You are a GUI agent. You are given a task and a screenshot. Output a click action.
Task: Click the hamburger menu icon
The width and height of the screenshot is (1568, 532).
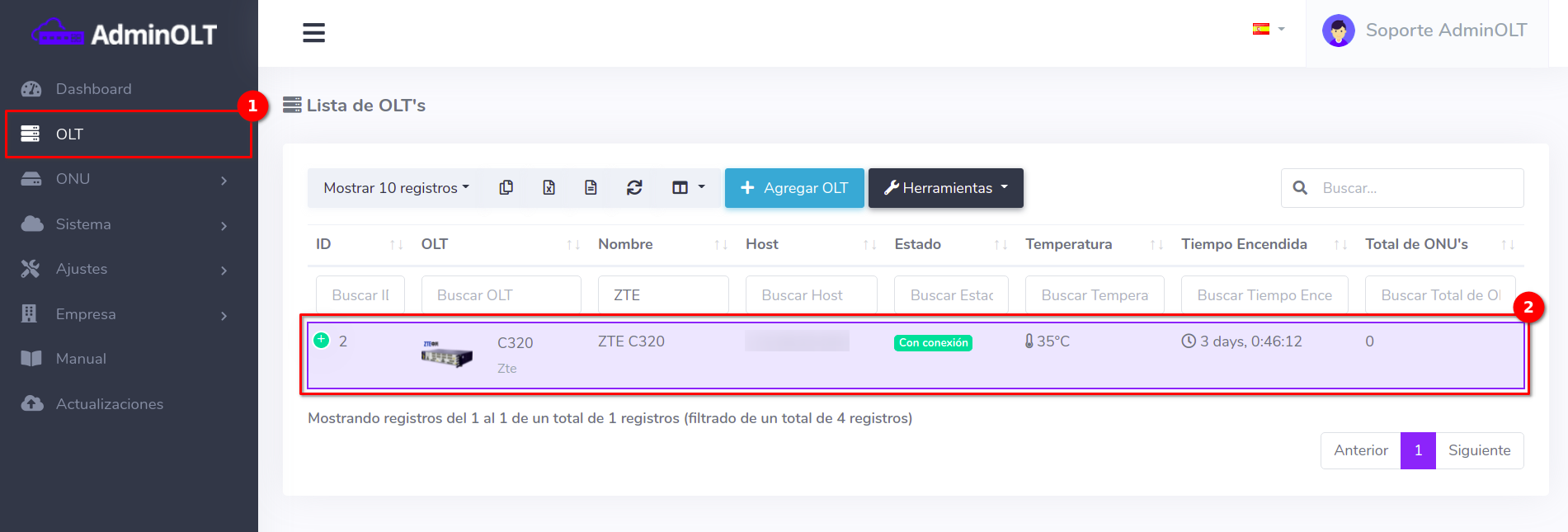313,33
